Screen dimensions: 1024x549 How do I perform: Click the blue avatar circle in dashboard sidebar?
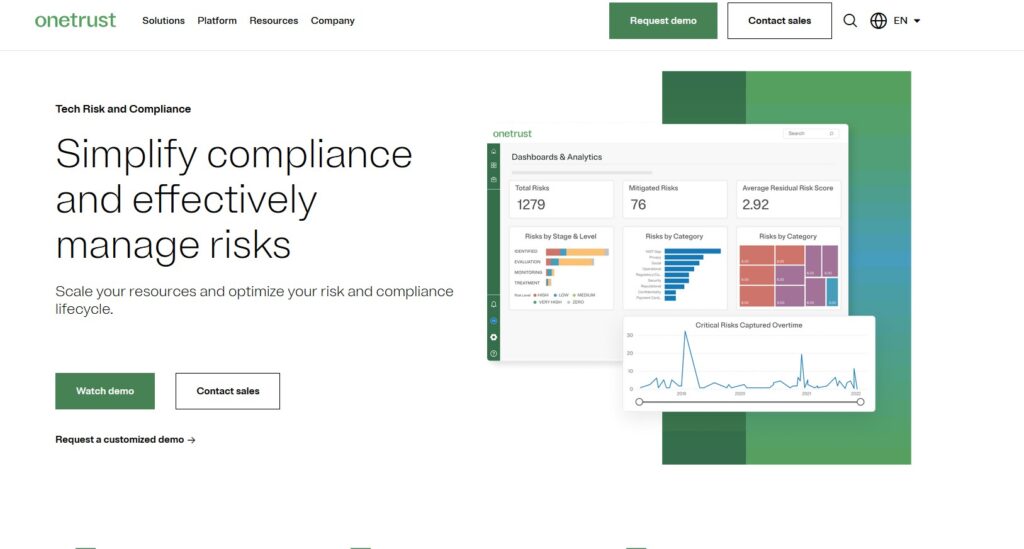point(494,321)
